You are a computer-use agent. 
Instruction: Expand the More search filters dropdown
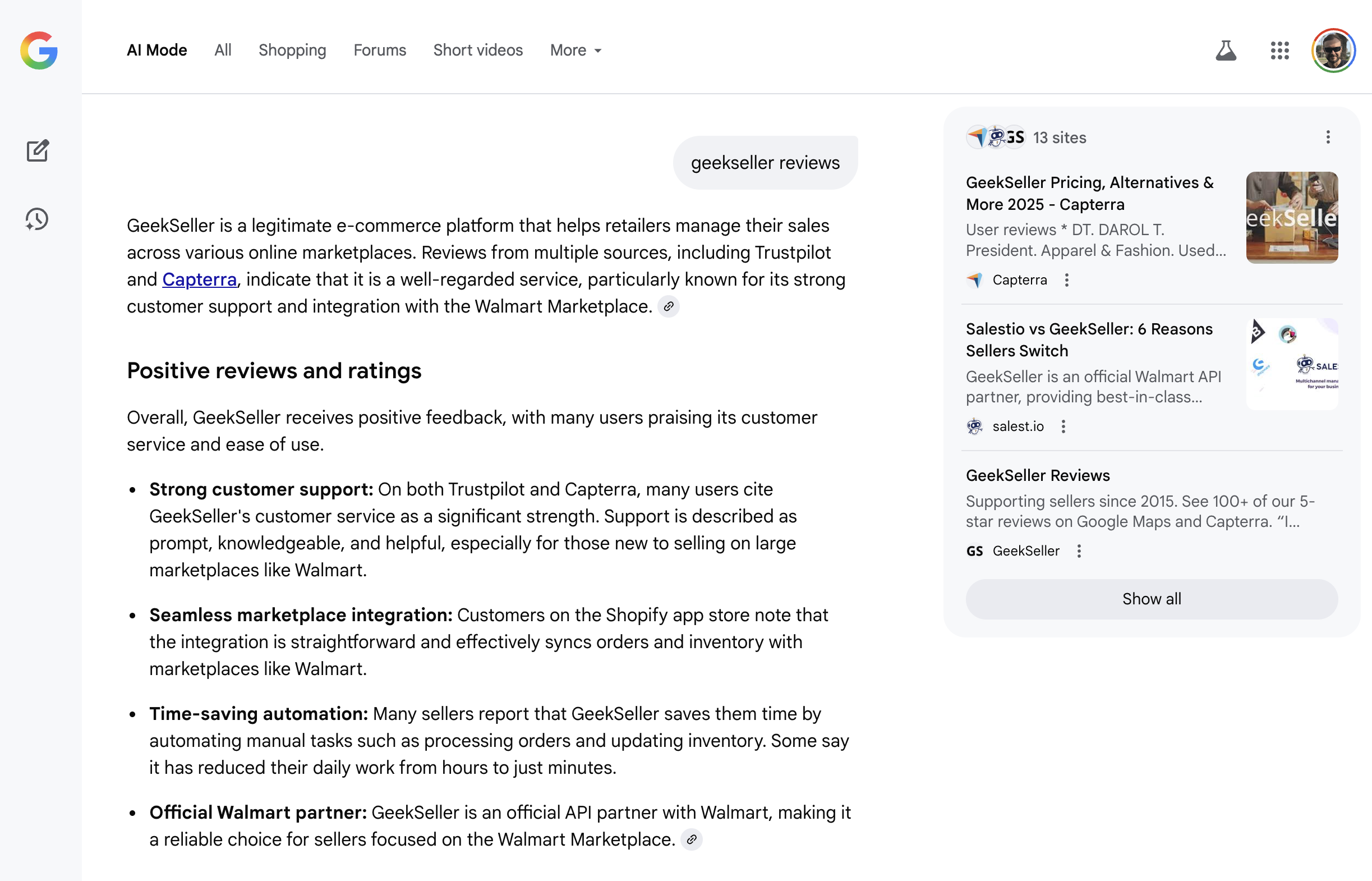pyautogui.click(x=575, y=51)
